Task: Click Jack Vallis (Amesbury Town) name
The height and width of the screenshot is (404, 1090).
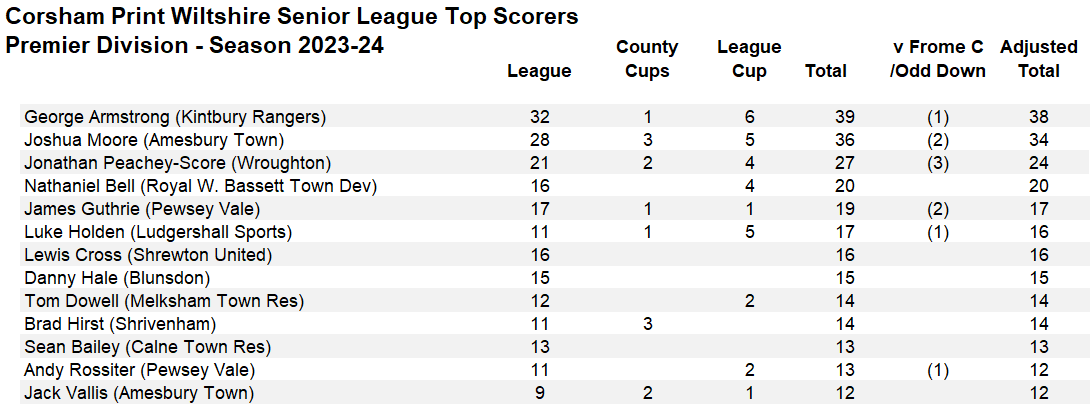Action: 138,393
